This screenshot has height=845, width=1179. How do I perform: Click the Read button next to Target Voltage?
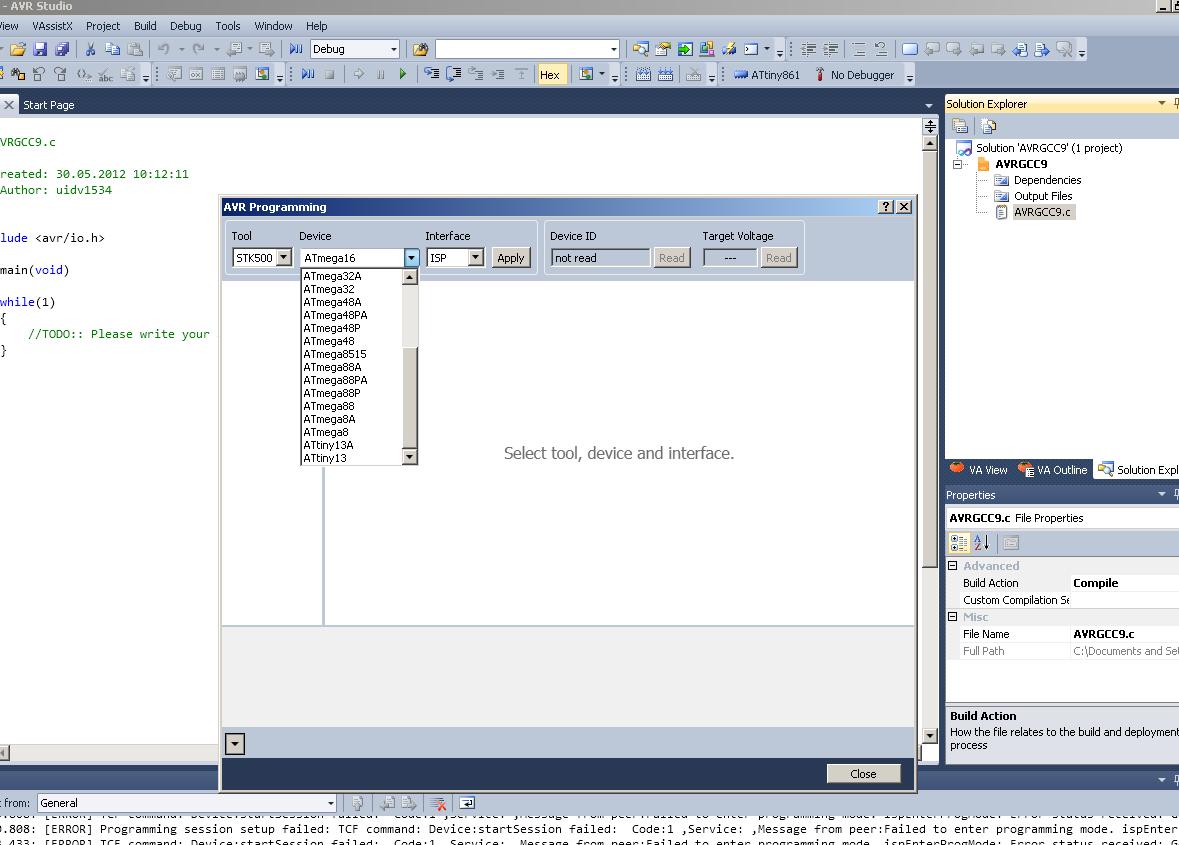[778, 258]
